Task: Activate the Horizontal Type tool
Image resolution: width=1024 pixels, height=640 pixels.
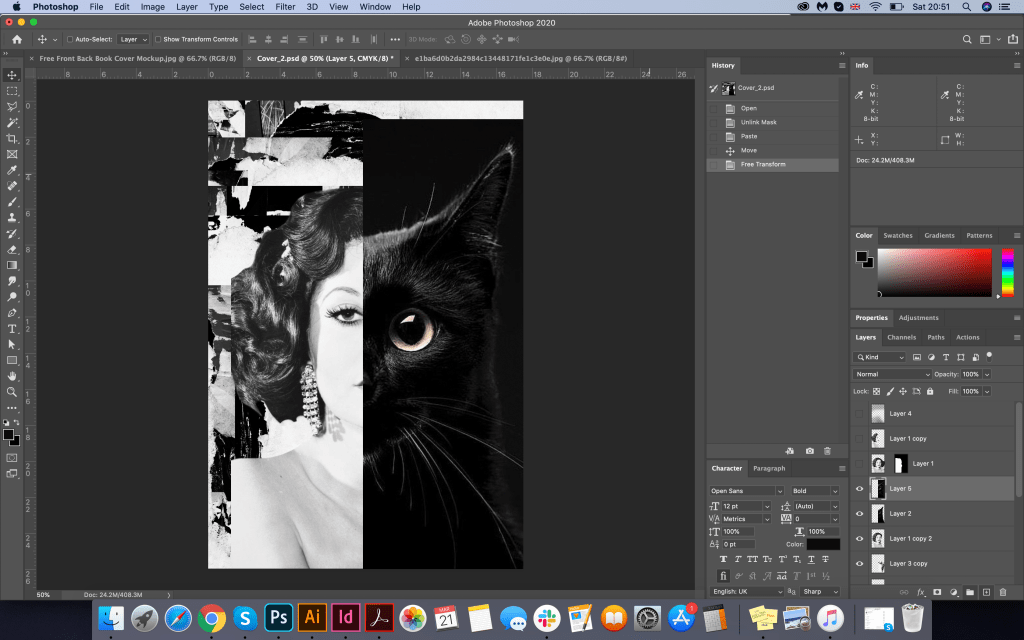Action: click(x=12, y=328)
